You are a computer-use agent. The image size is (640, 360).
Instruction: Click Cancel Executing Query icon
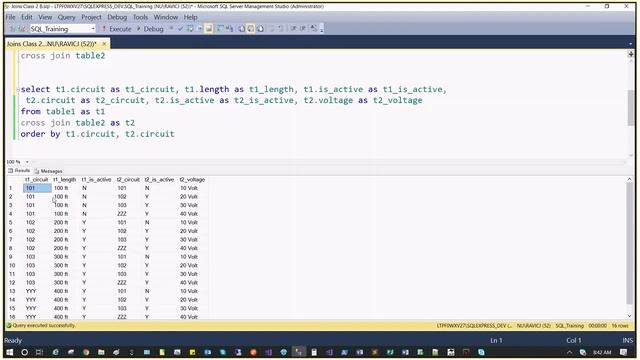tap(171, 29)
